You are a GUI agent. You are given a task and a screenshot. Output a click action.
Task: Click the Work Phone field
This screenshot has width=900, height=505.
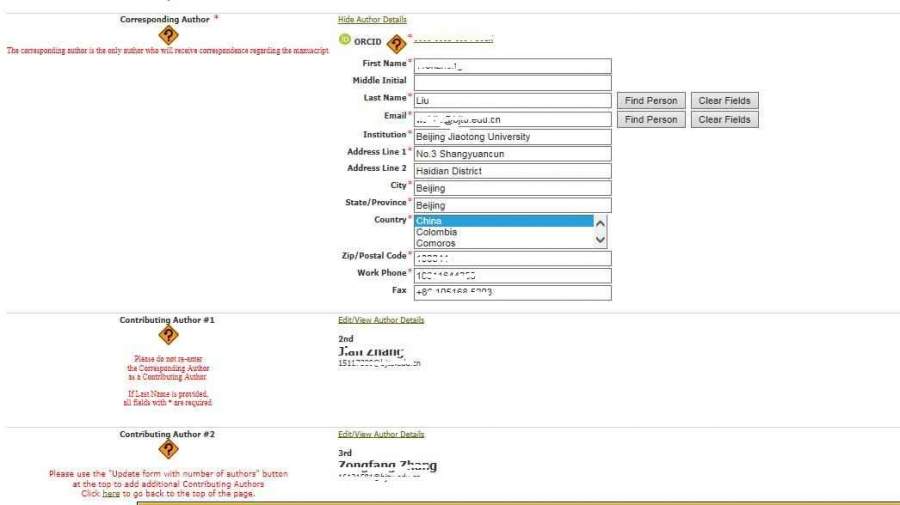point(513,275)
